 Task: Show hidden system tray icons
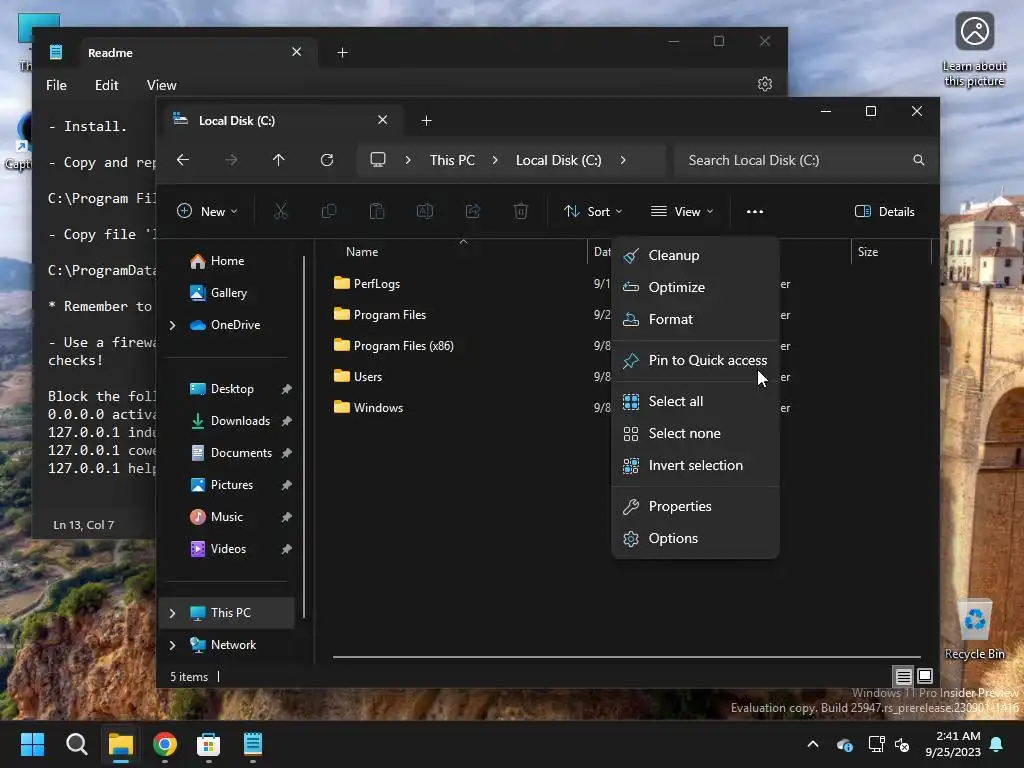813,744
